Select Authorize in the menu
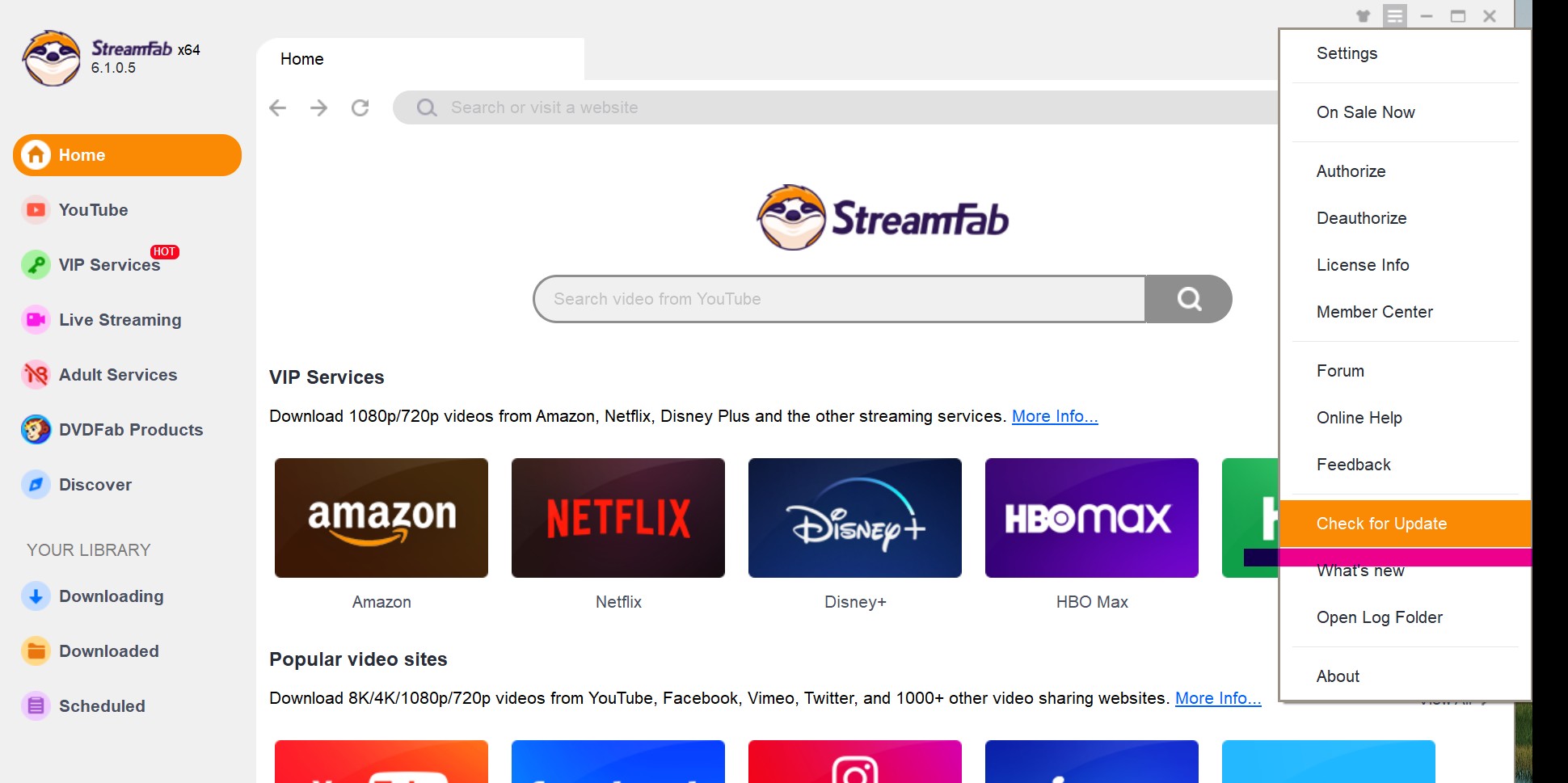 1405,171
